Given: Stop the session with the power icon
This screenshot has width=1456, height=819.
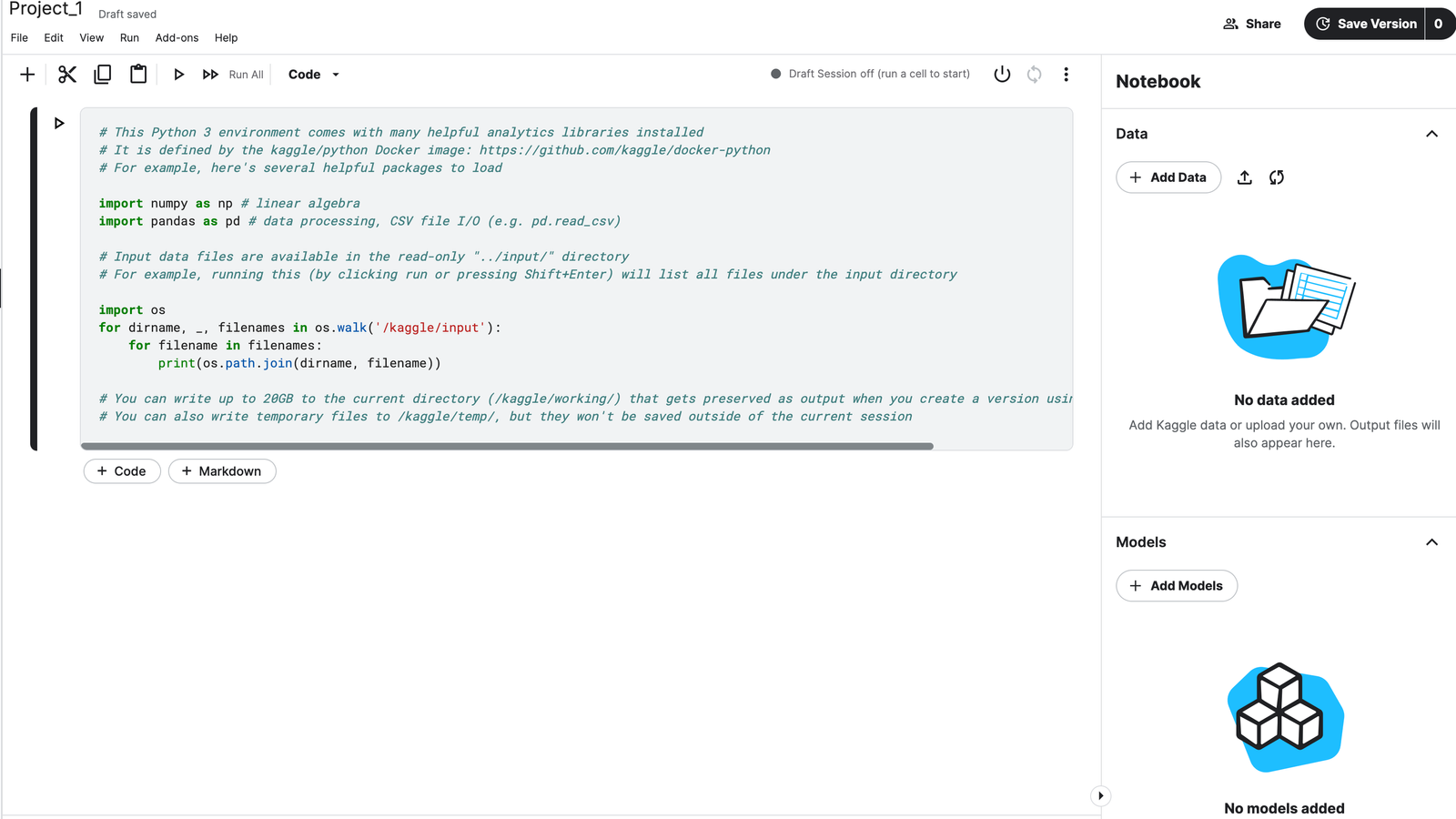Looking at the screenshot, I should [x=1002, y=74].
